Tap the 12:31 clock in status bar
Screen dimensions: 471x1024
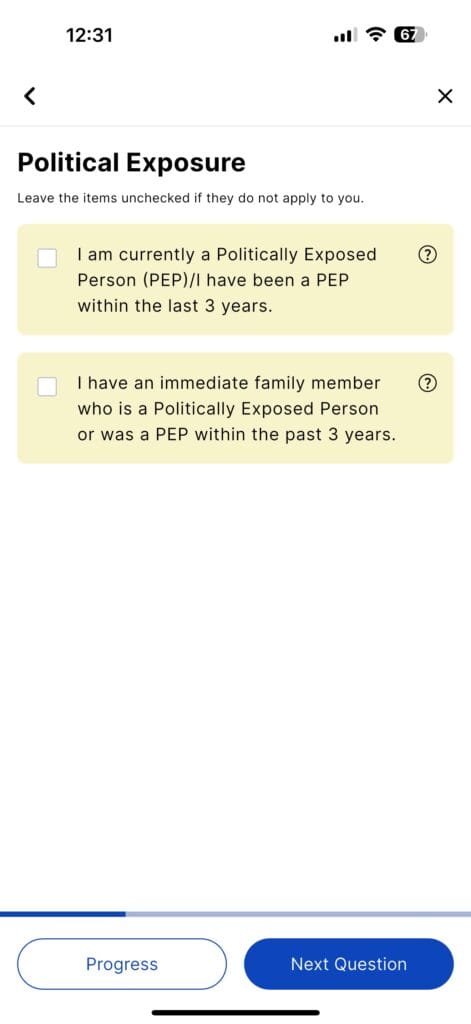[89, 35]
